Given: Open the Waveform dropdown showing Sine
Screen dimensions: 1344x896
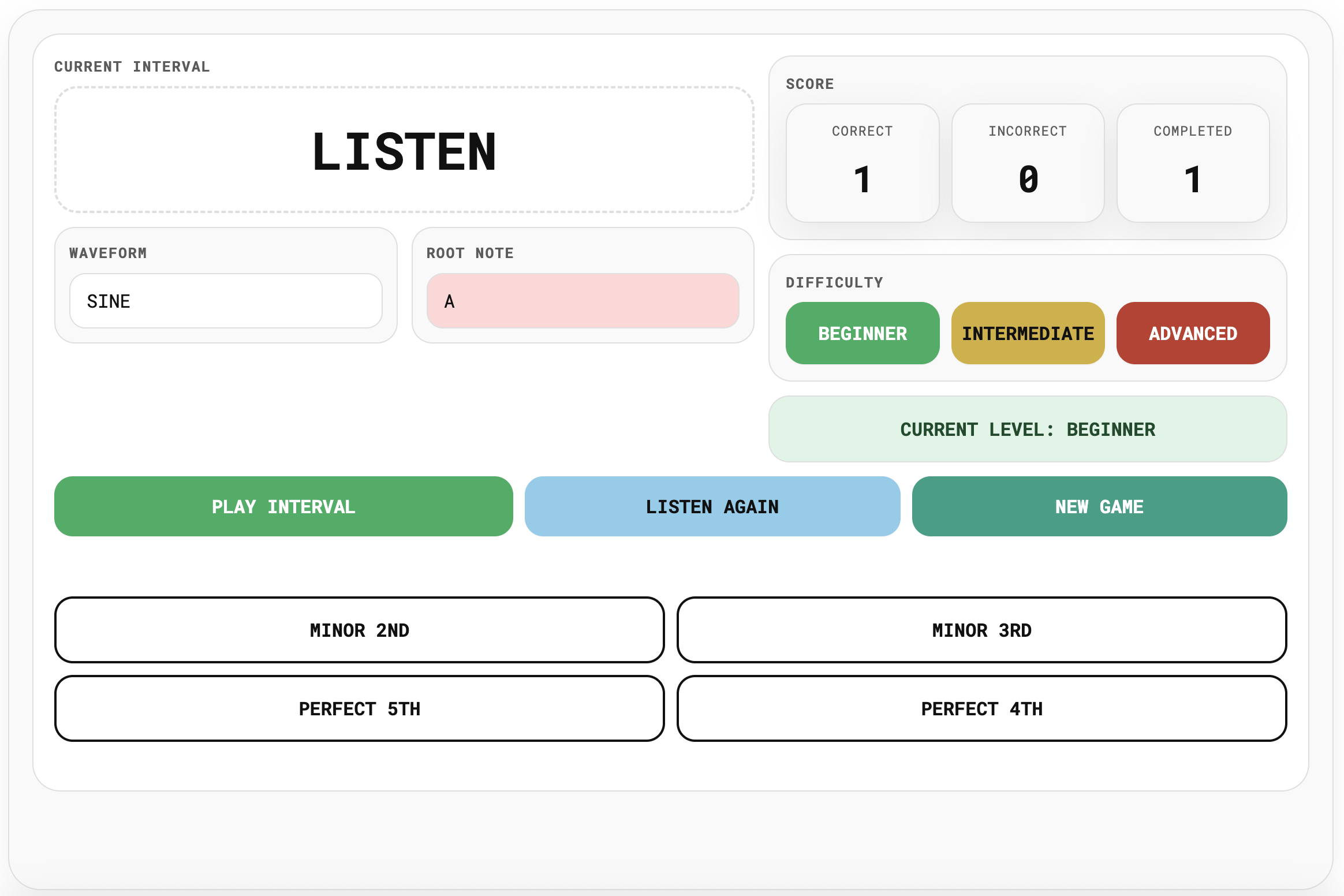Looking at the screenshot, I should coord(226,301).
